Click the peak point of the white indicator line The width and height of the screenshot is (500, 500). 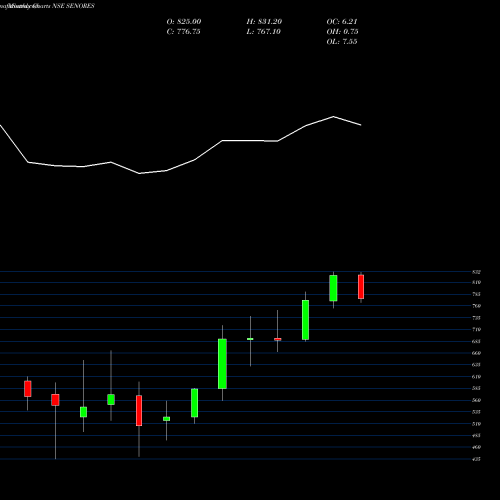(x=333, y=117)
